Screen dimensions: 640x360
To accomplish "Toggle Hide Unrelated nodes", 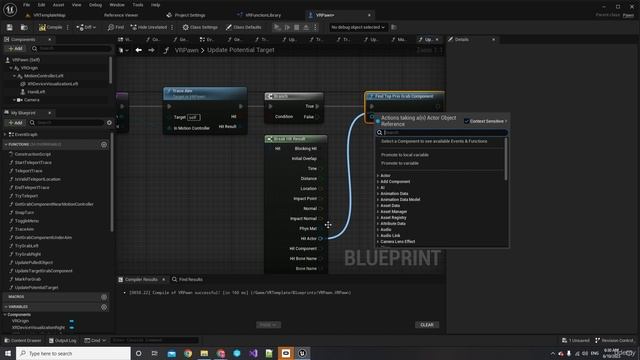I will point(149,27).
